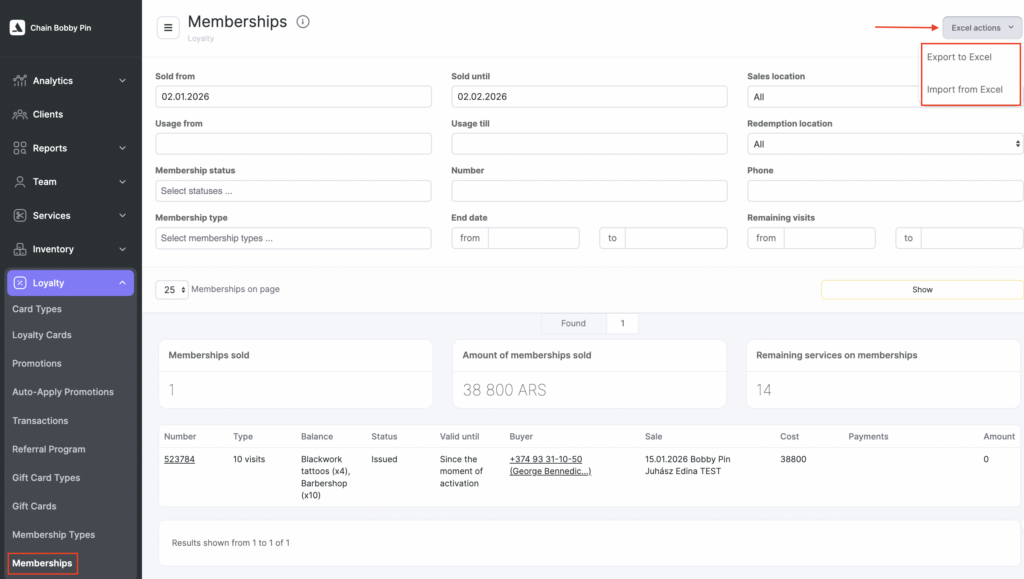Open membership number 523784 link
This screenshot has width=1024, height=579.
(179, 460)
